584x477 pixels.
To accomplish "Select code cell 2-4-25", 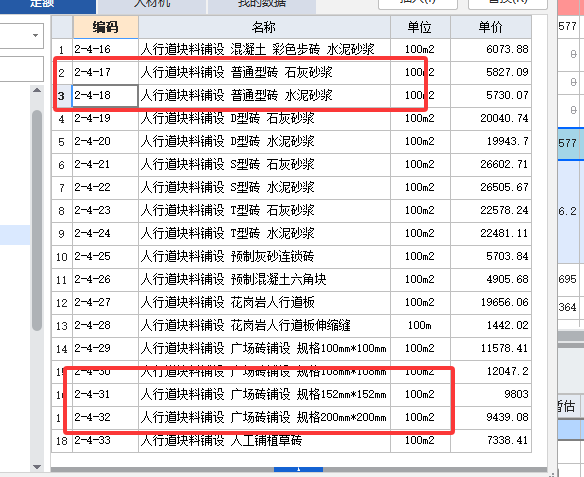I will (x=105, y=257).
